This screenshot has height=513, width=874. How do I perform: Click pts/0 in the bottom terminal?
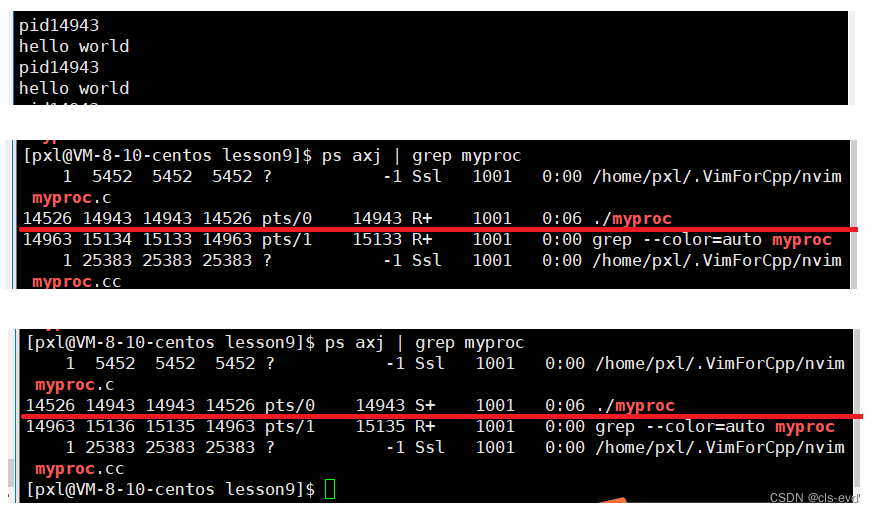[x=290, y=406]
